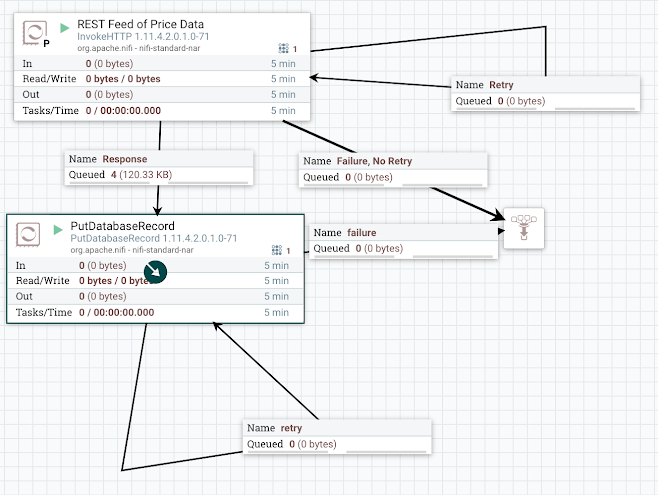This screenshot has width=658, height=495.
Task: Click the Queued 4 (120.33 KB) row
Action: click(x=158, y=175)
